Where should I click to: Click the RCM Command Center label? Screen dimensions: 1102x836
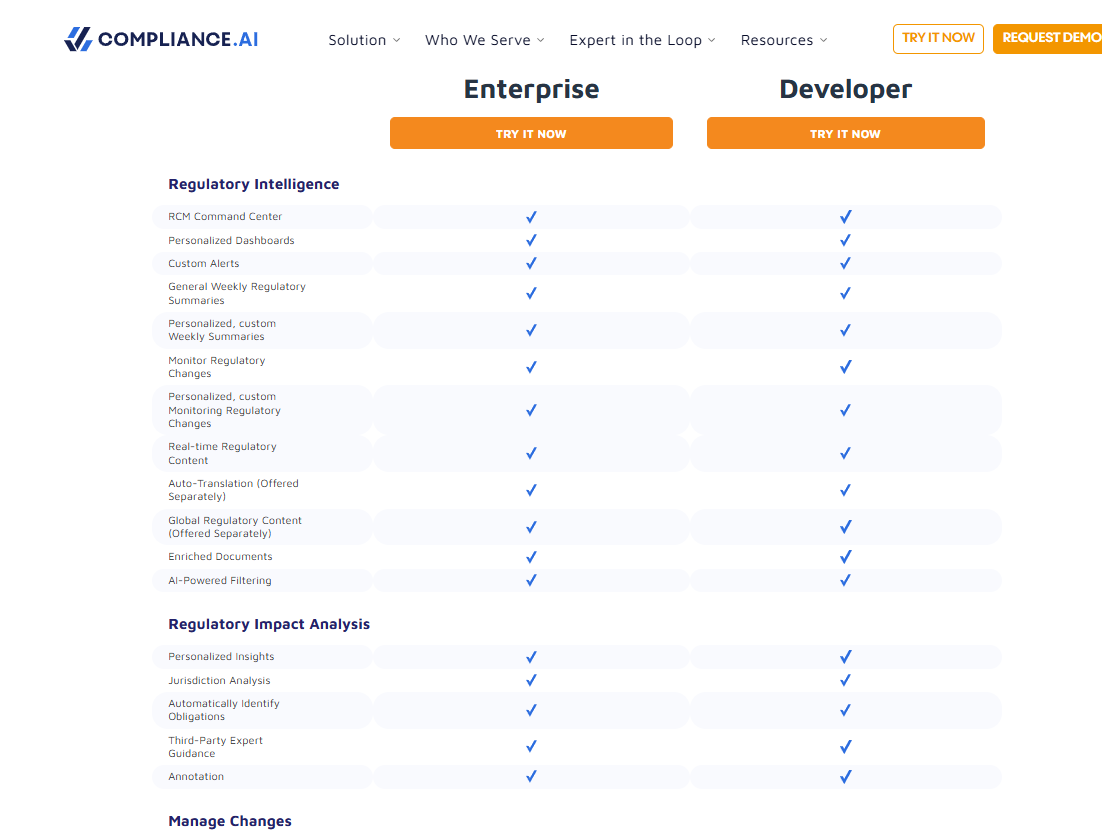click(225, 216)
